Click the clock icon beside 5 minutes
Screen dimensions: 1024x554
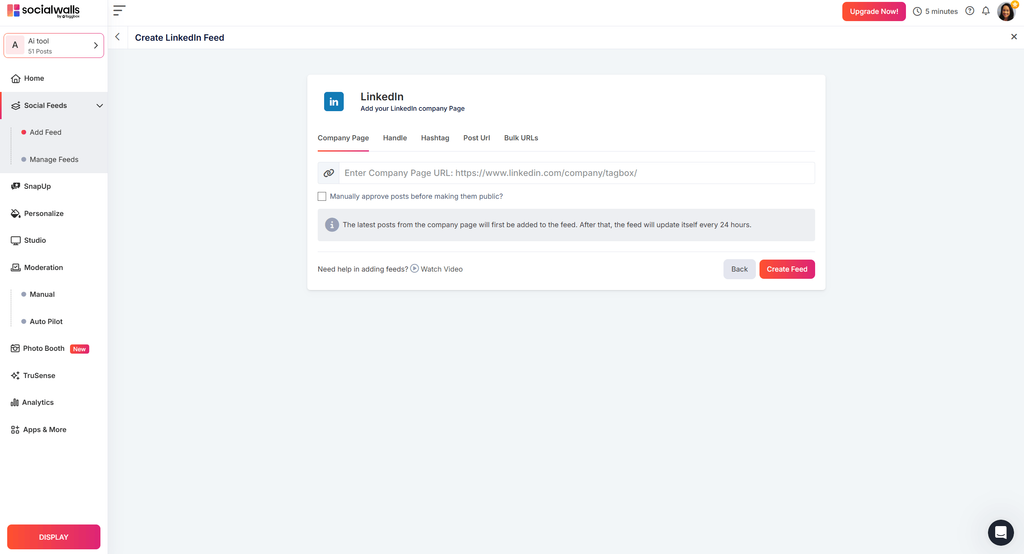coord(917,12)
